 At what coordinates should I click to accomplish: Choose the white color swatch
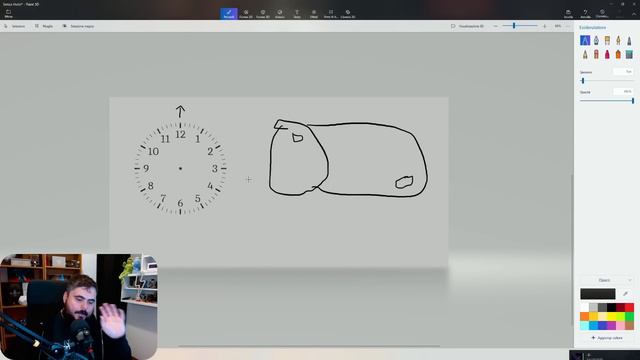584,307
